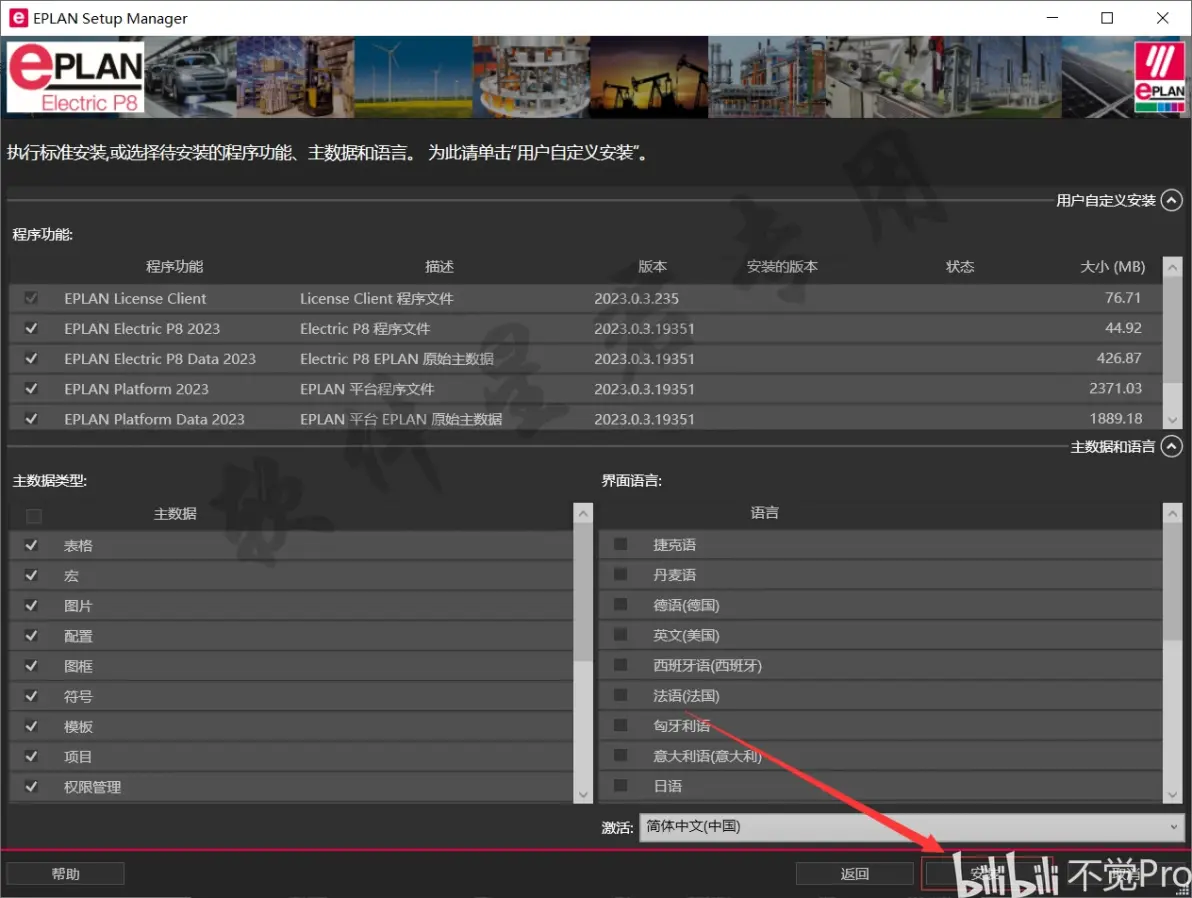The image size is (1192, 898).
Task: Enable the 丹麦语 language checkbox
Action: pos(620,574)
